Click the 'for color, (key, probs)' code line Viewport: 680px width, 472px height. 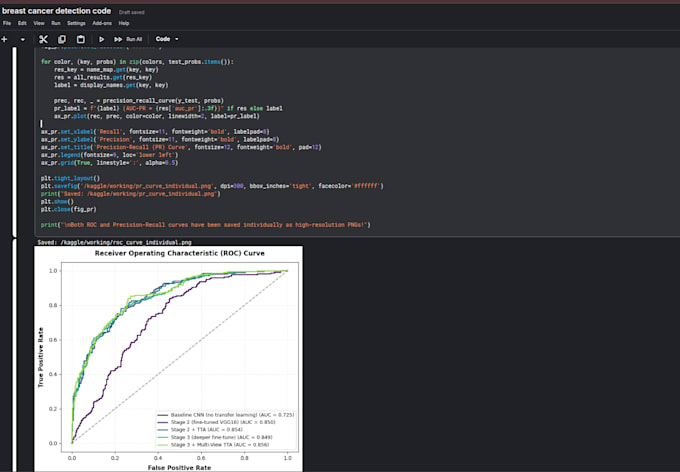coord(137,62)
